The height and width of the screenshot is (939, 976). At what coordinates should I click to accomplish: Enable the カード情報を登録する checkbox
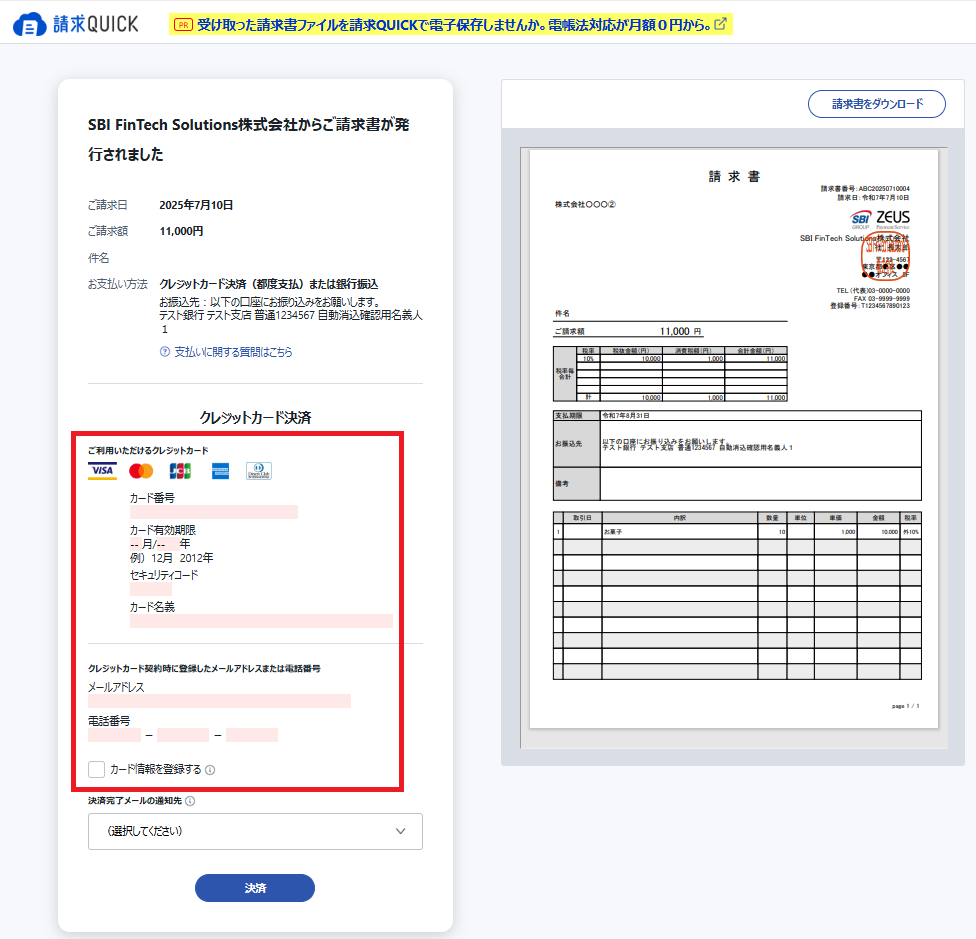(x=95, y=770)
